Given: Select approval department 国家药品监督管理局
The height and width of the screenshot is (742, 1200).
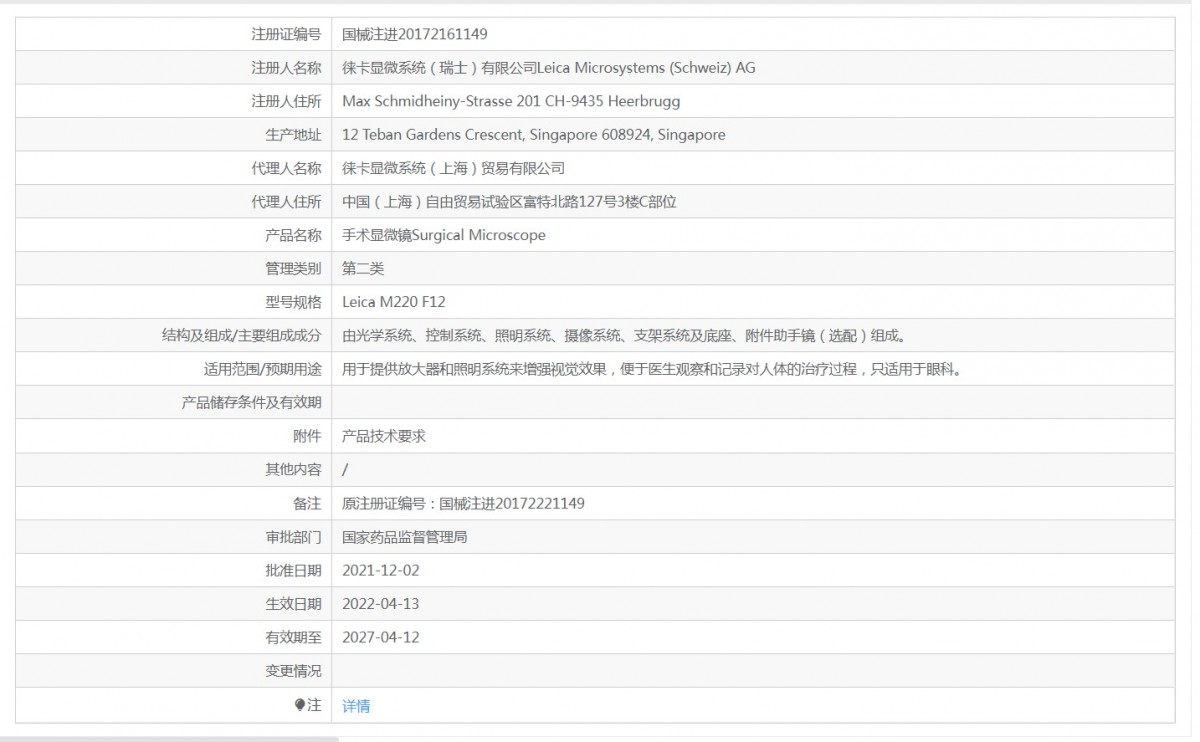Looking at the screenshot, I should (405, 537).
